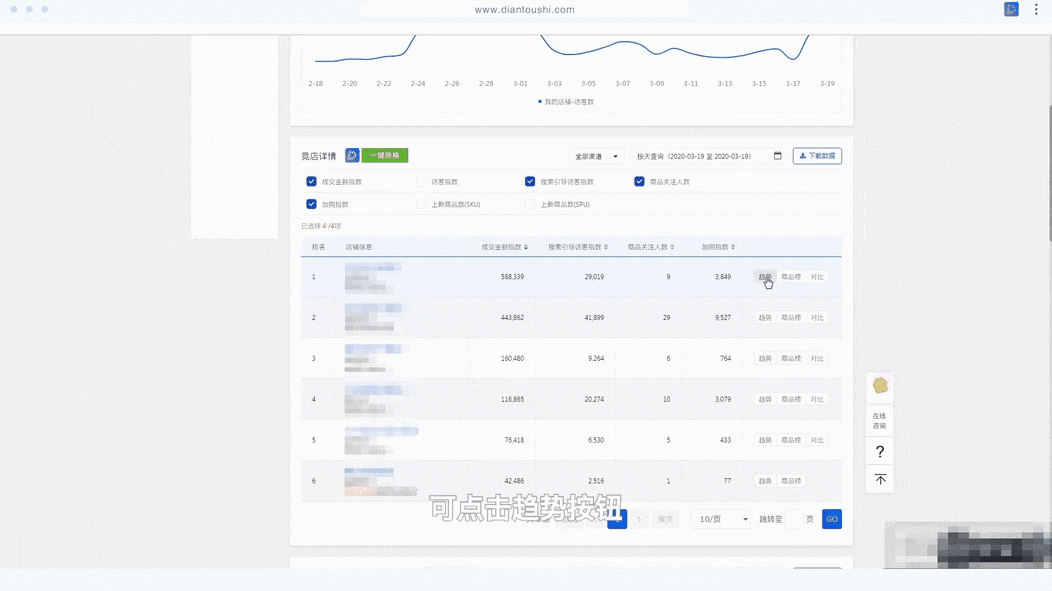Toggle the 商品关注人数 checkbox
Screen dimensions: 1052x591
point(639,182)
